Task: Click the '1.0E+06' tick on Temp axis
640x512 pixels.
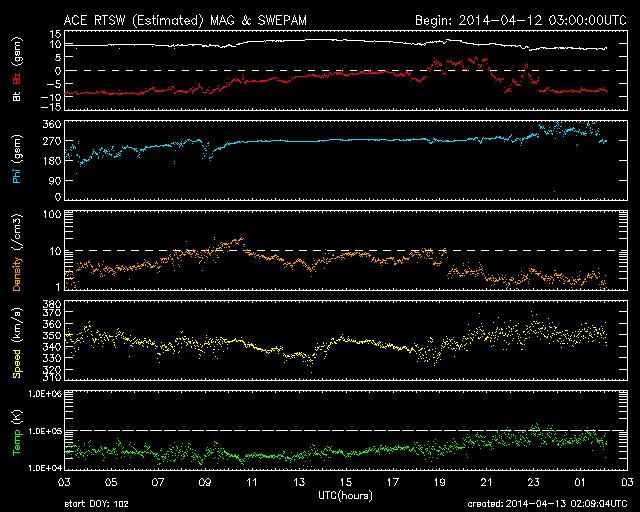Action: [45, 394]
